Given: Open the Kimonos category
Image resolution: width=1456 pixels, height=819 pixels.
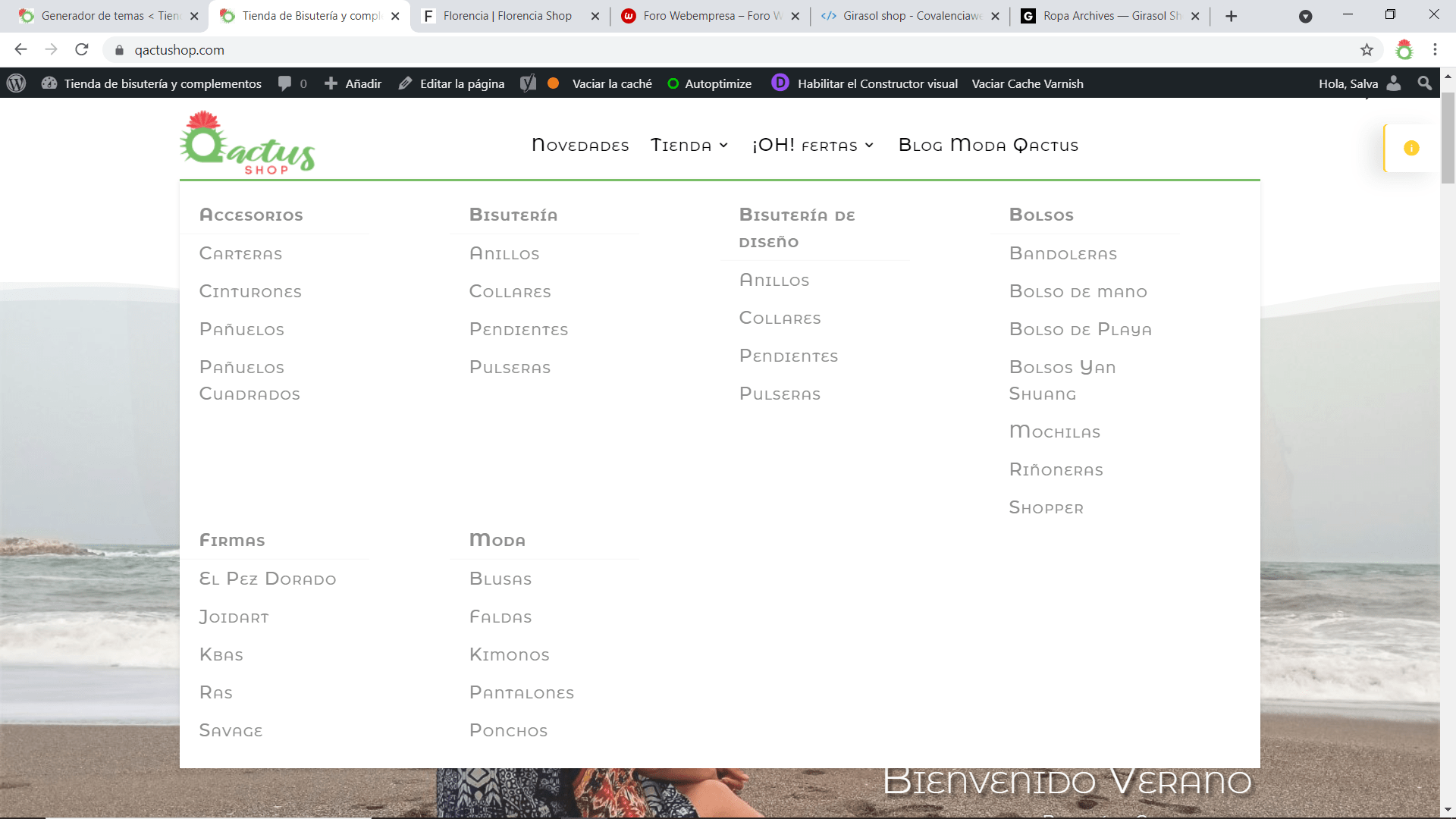Looking at the screenshot, I should 510,655.
